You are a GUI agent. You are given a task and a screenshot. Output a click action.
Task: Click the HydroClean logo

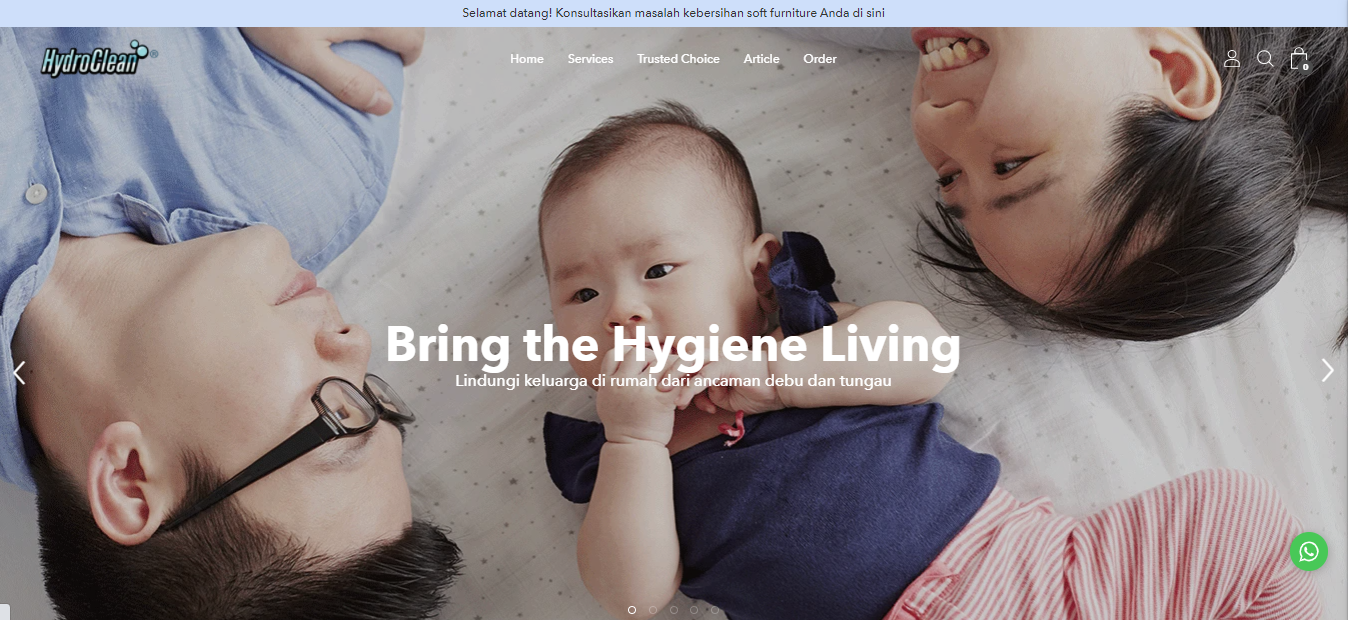coord(99,59)
